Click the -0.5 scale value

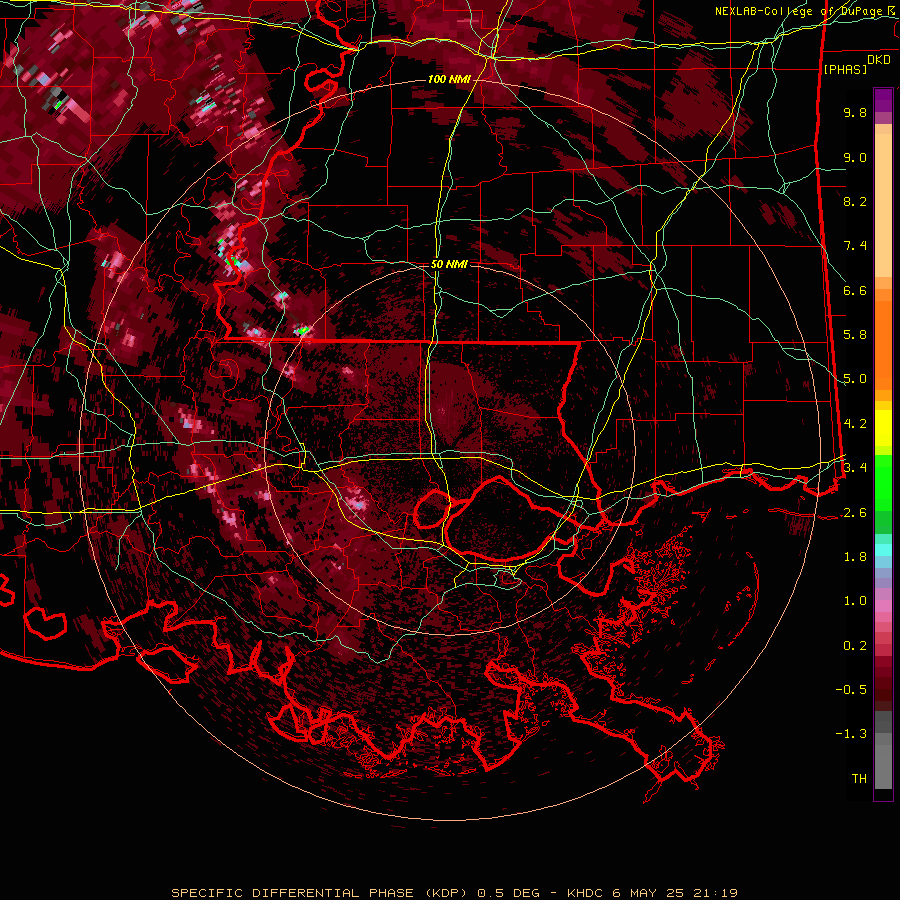coord(851,690)
